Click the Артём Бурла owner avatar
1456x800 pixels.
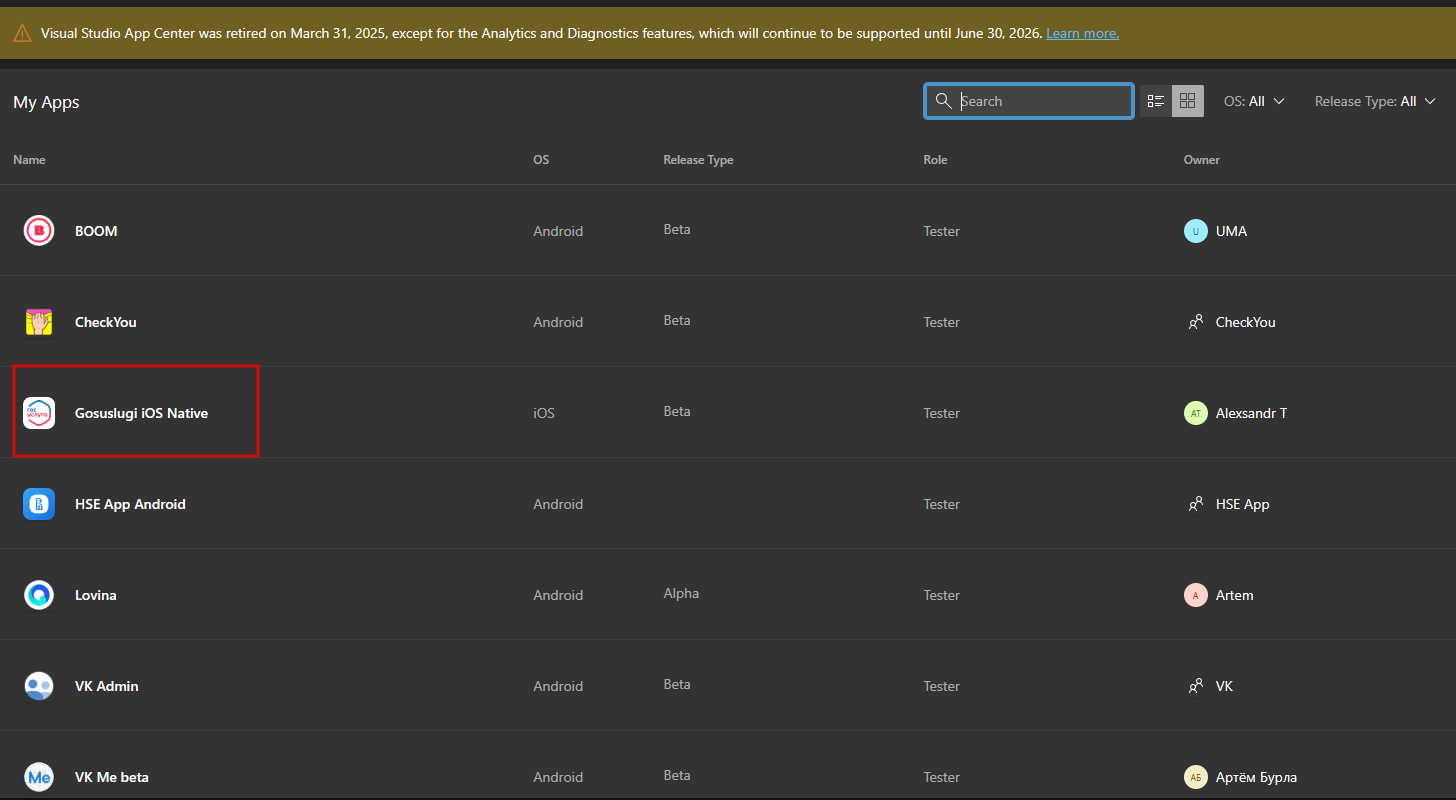[1195, 777]
